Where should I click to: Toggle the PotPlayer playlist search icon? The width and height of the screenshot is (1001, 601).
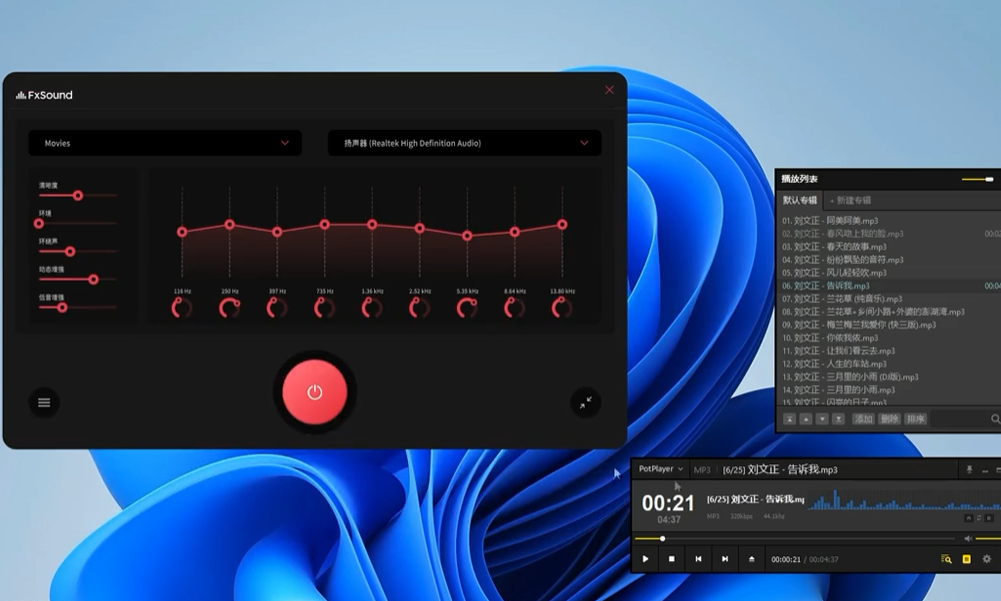(x=946, y=559)
